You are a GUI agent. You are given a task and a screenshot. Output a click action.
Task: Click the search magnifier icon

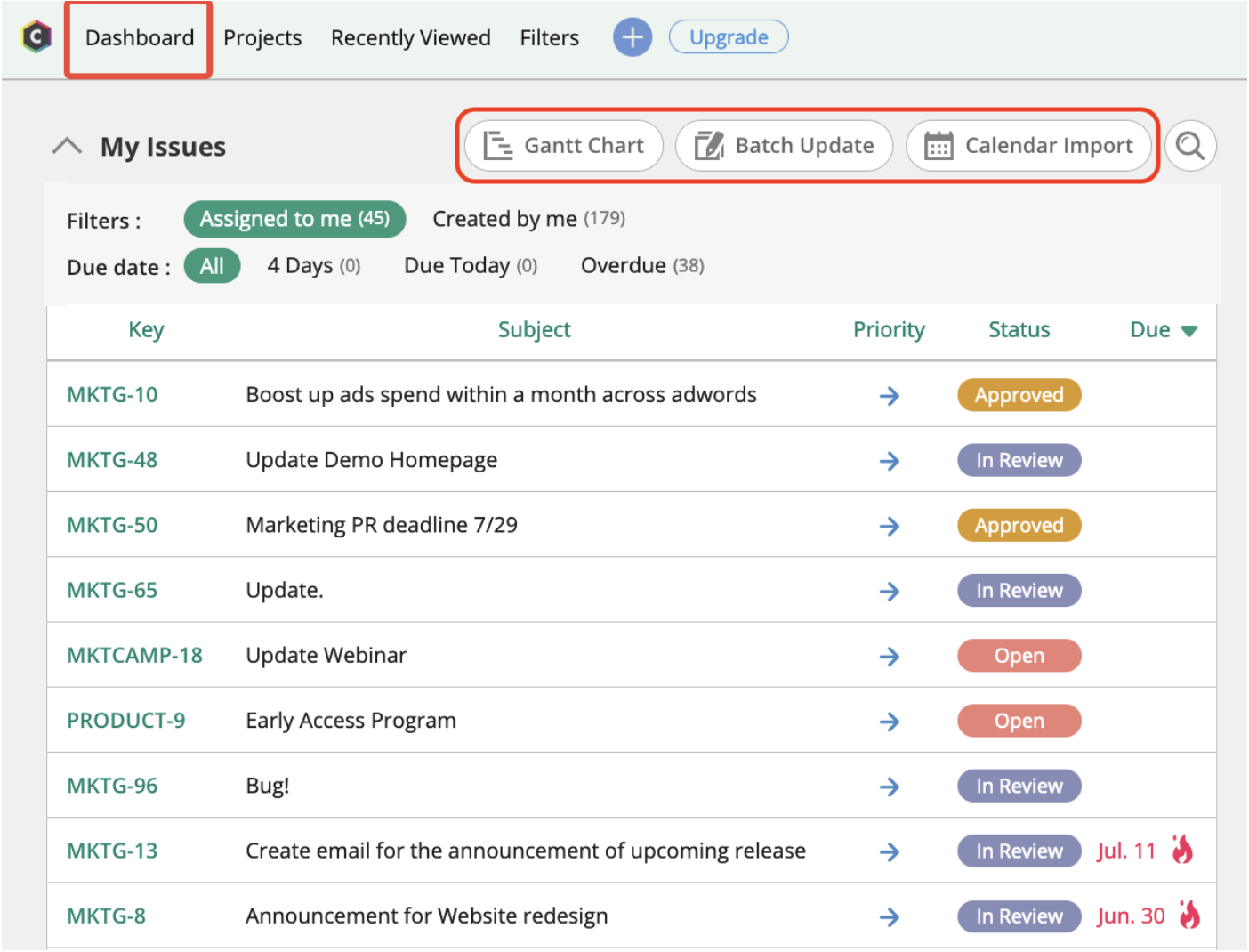coord(1190,145)
